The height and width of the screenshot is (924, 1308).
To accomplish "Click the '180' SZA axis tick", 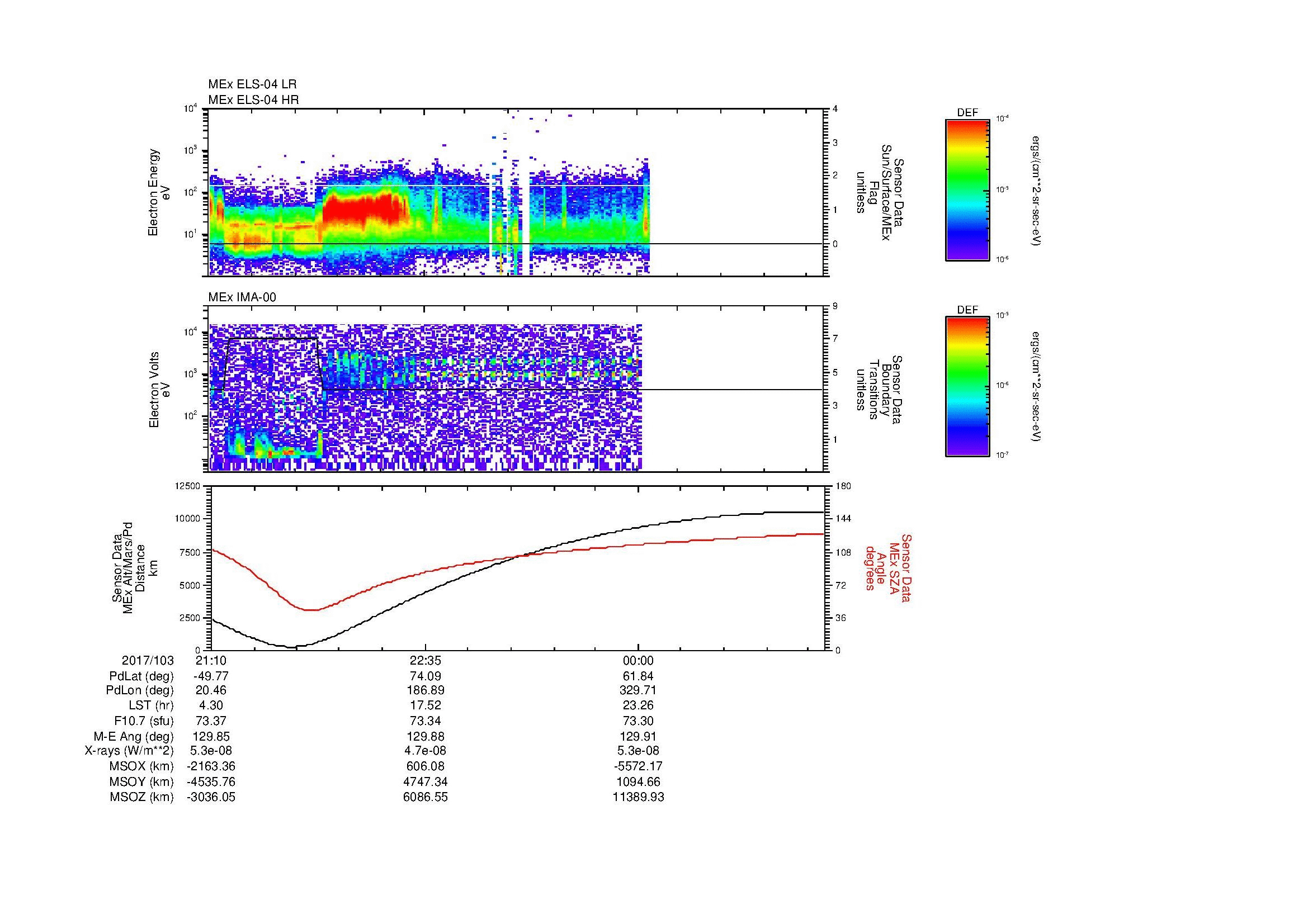I will pyautogui.click(x=843, y=486).
